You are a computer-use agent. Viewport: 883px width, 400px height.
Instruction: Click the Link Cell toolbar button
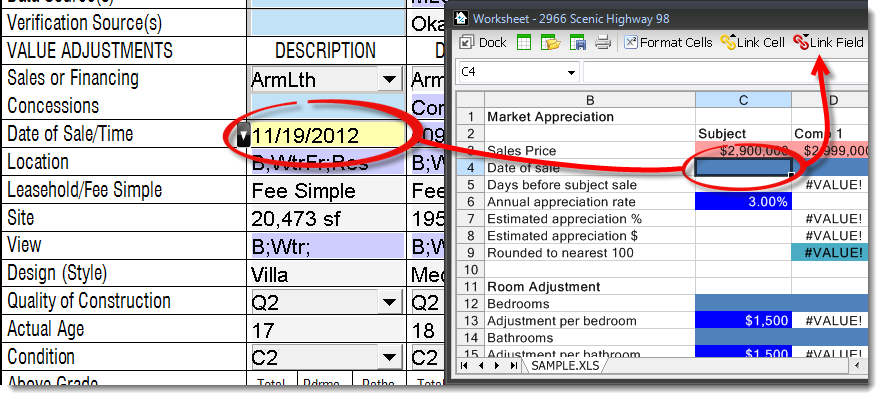coord(753,42)
